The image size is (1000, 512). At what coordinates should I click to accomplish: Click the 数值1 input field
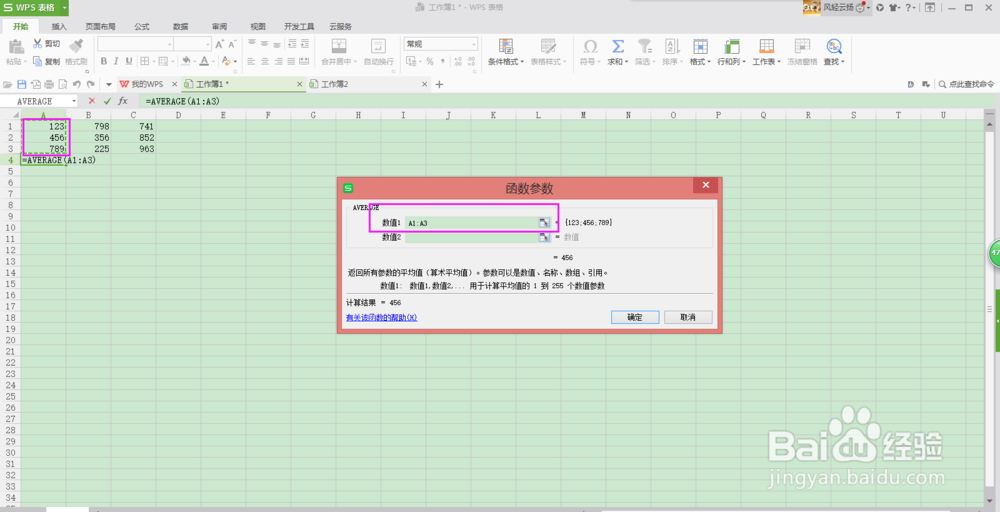tap(472, 223)
